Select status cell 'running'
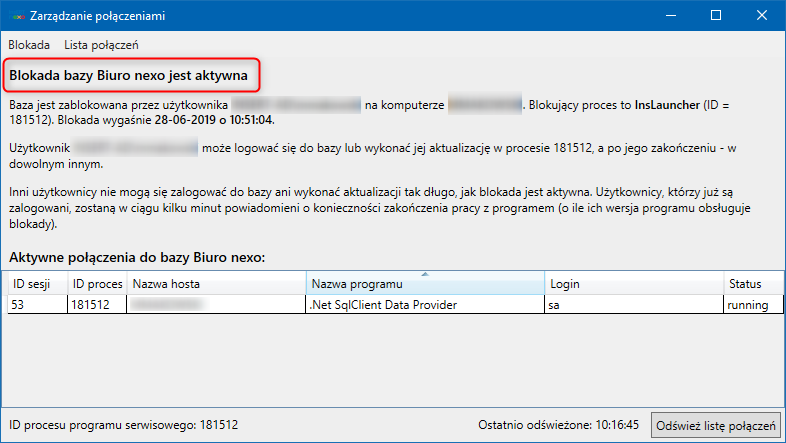The height and width of the screenshot is (443, 786). tap(753, 305)
